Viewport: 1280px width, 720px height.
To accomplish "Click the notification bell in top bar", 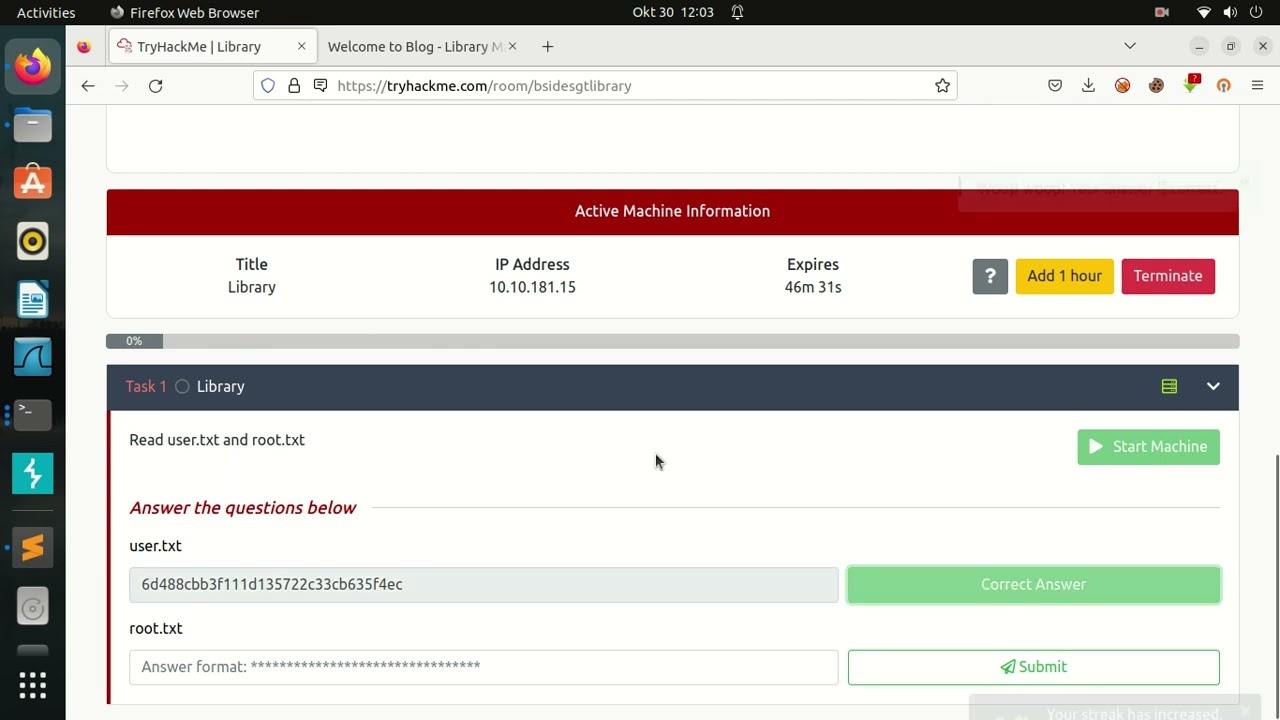I will click(737, 13).
